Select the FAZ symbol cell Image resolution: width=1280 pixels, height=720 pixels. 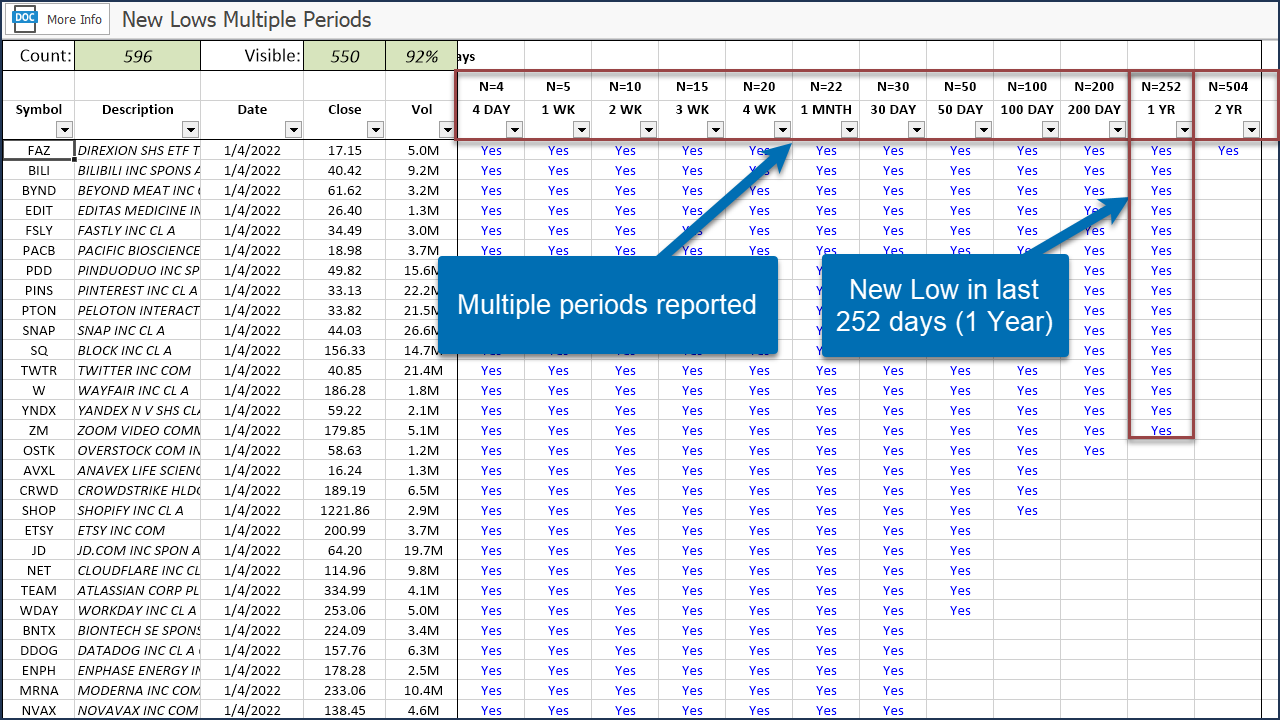click(x=39, y=150)
